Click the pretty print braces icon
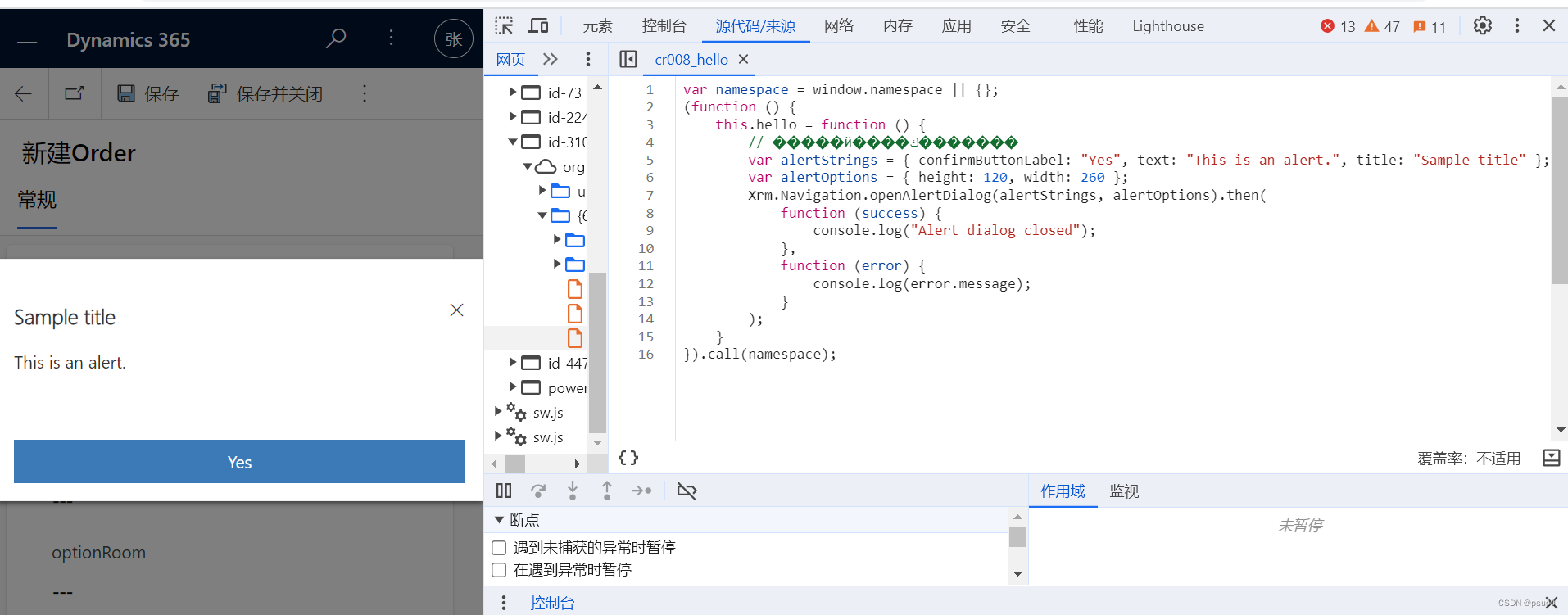This screenshot has height=615, width=1568. (628, 458)
